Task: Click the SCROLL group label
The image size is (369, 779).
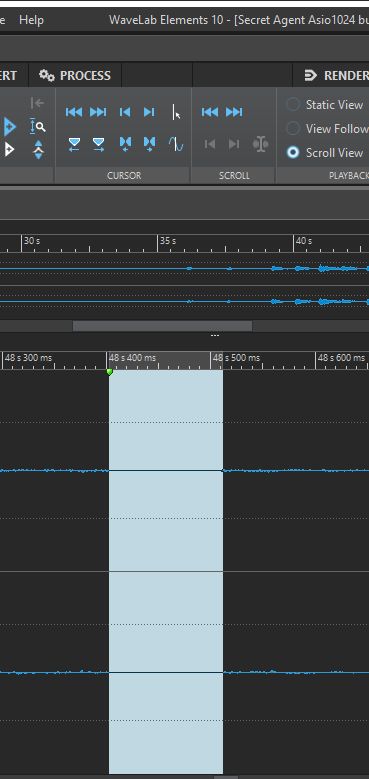Action: tap(234, 175)
